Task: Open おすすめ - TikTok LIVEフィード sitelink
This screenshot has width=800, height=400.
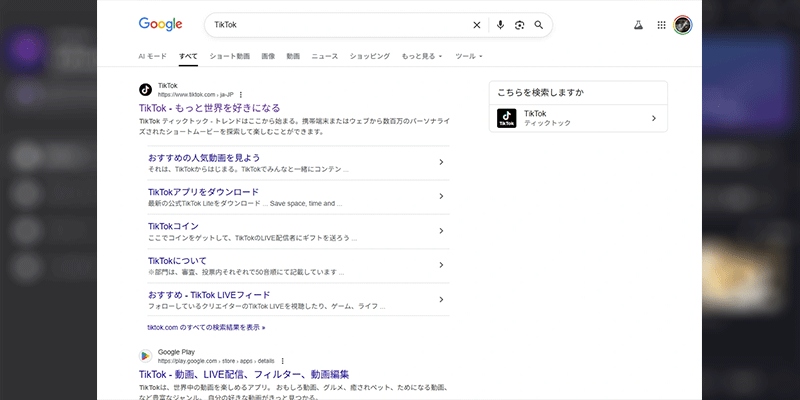Action: (209, 295)
